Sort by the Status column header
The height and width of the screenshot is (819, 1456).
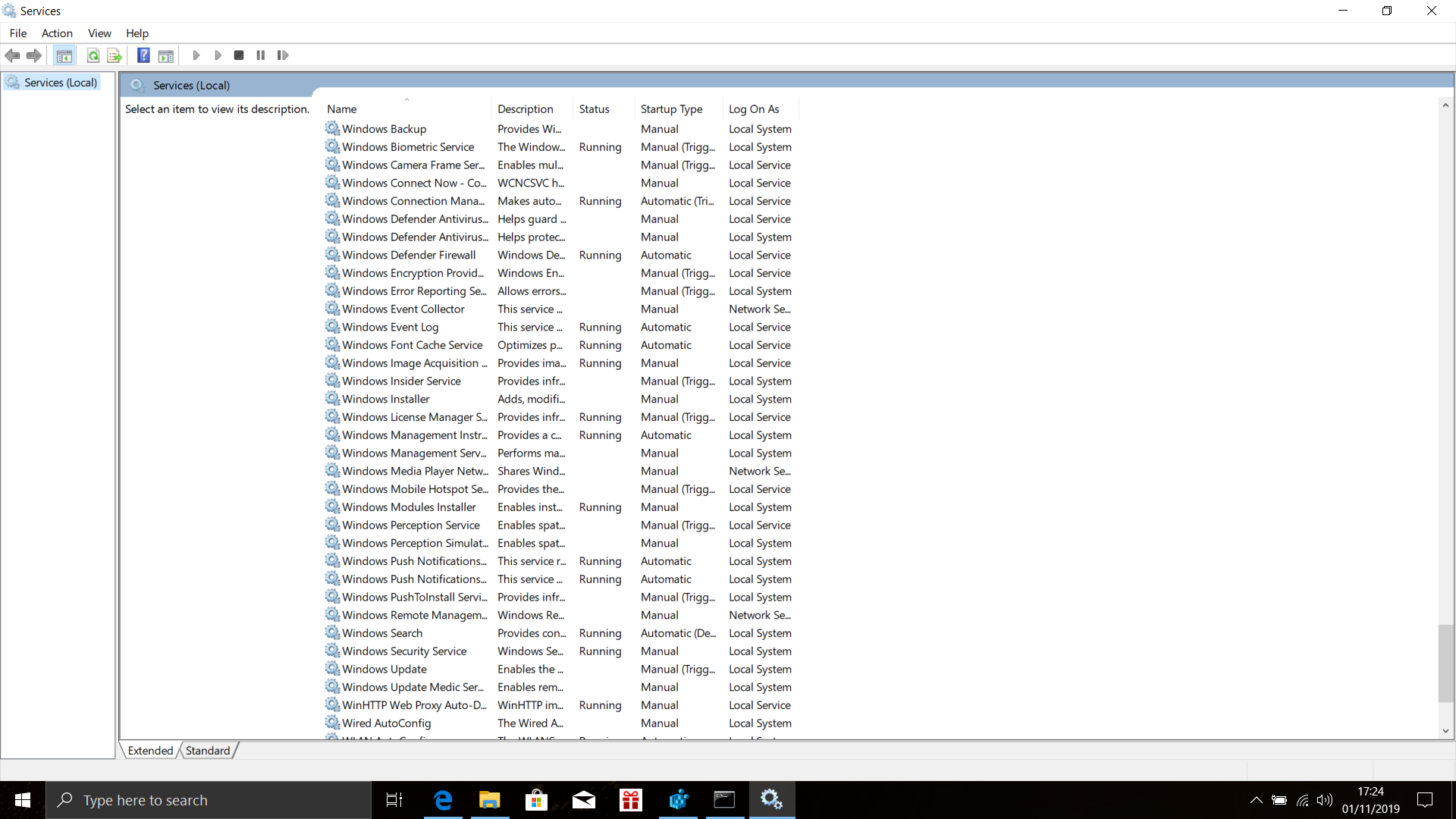point(604,109)
